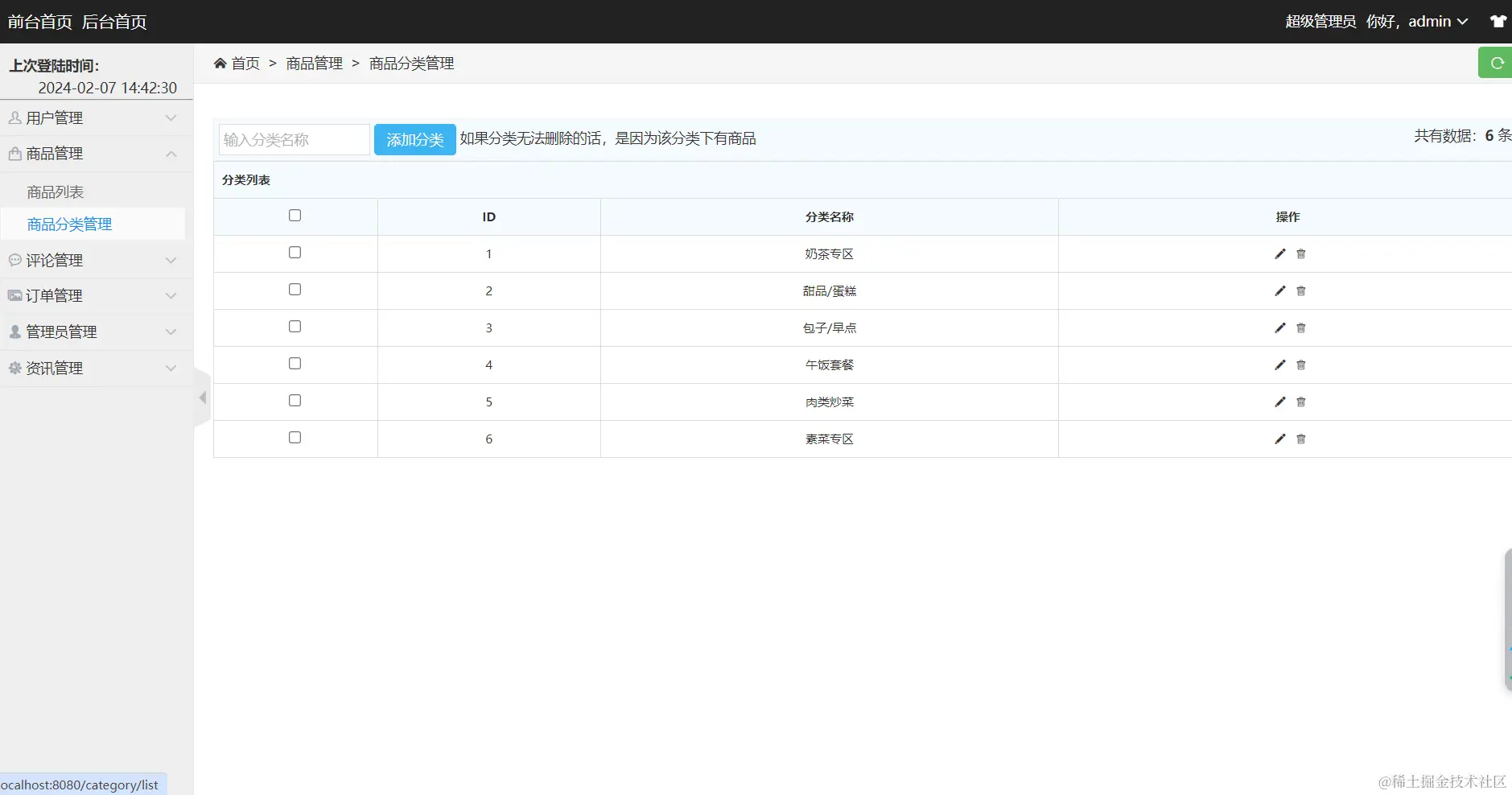Check the box for row ID 5

point(295,401)
